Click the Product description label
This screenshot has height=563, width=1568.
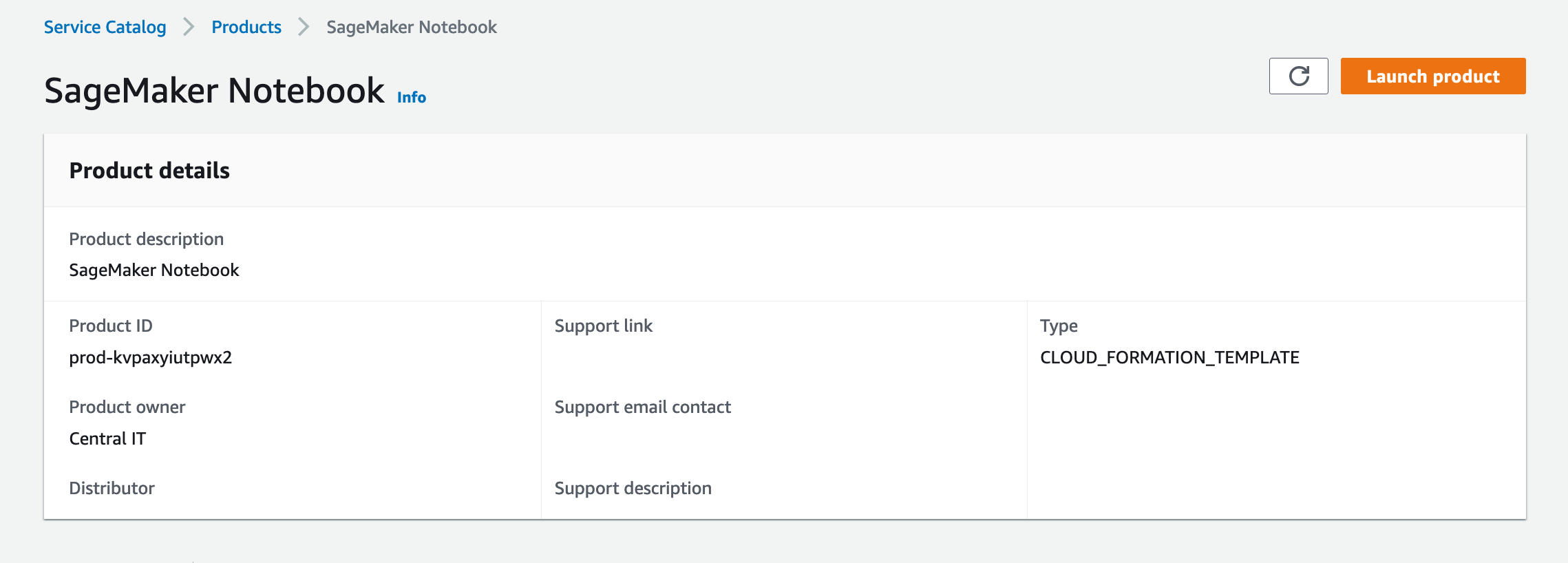(x=146, y=239)
